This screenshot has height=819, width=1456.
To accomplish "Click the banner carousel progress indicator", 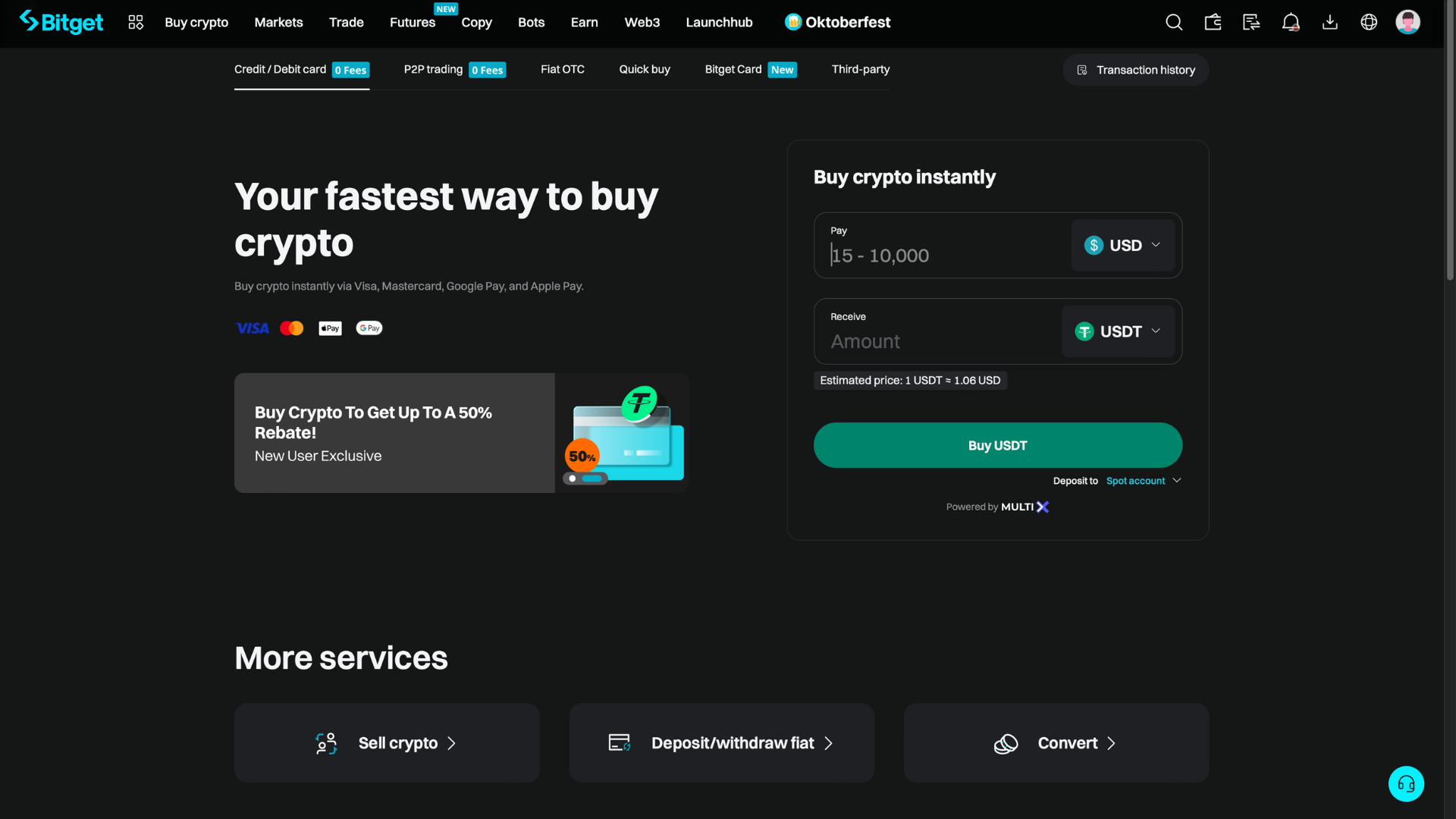I will (584, 479).
